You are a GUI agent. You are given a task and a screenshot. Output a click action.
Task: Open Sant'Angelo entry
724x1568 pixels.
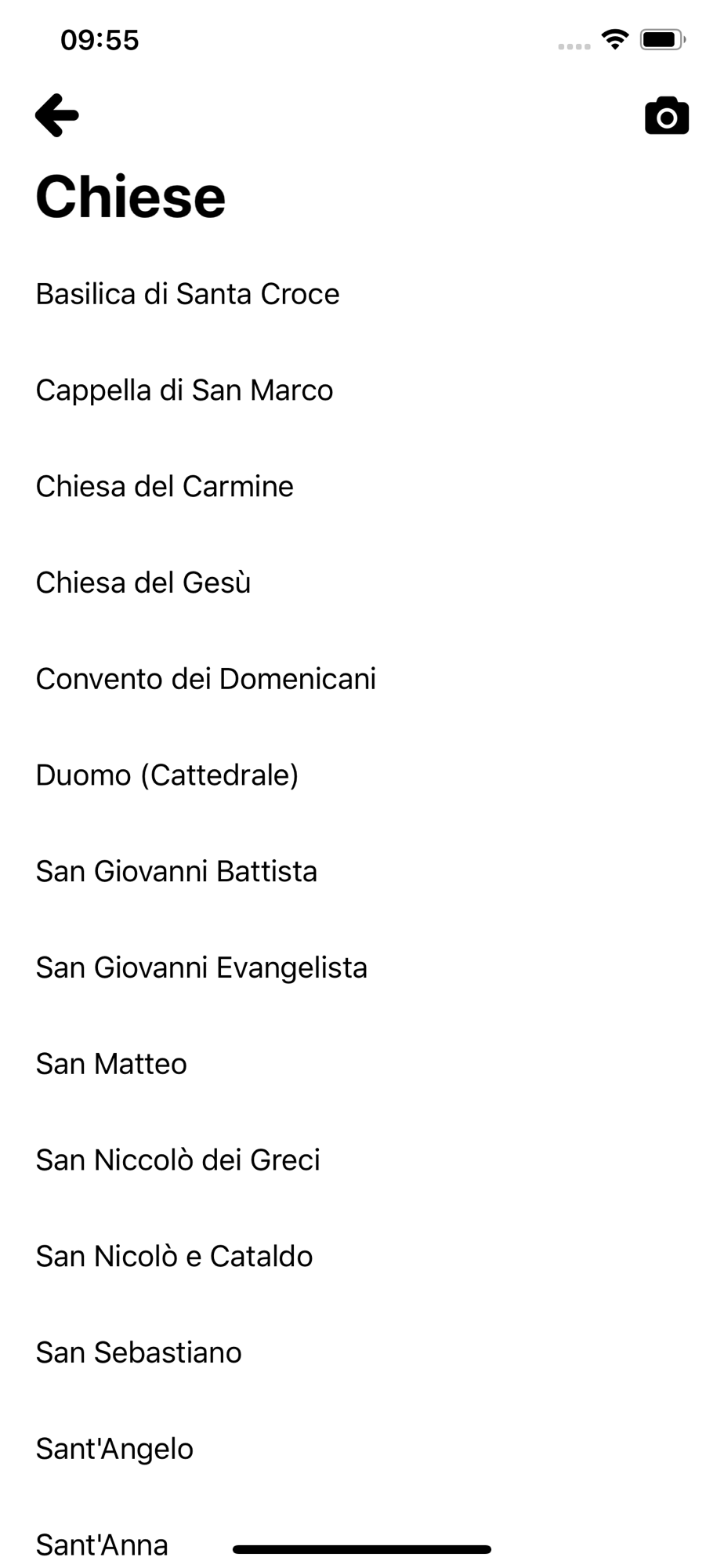(114, 1449)
